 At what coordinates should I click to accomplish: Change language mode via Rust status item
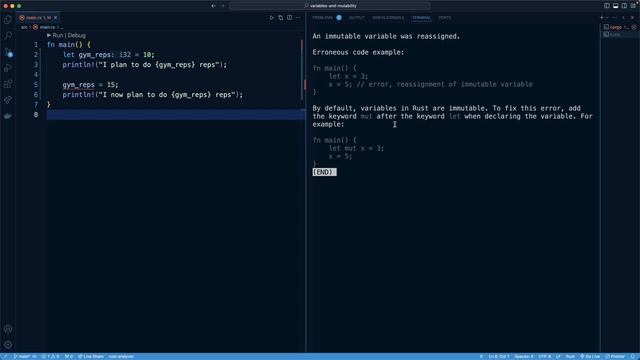click(x=570, y=356)
